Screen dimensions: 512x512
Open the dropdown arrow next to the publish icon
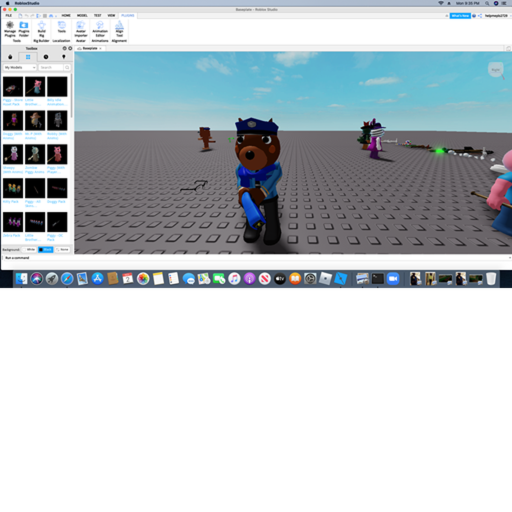56,16
